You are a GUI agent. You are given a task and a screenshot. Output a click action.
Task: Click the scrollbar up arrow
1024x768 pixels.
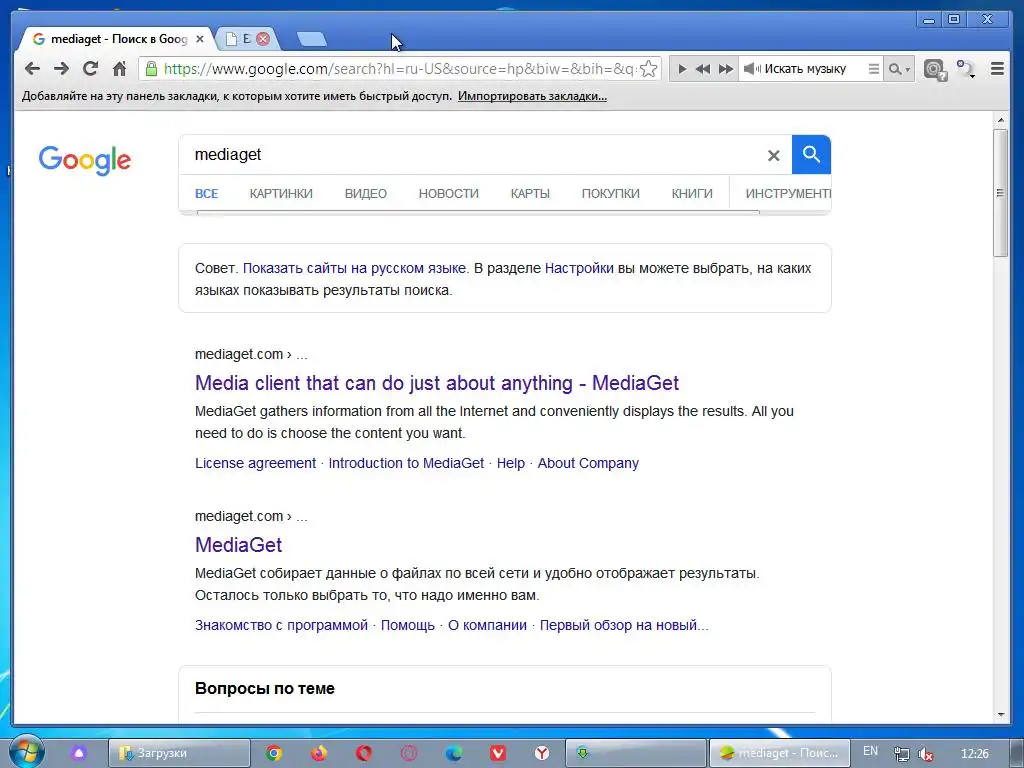[x=1000, y=120]
